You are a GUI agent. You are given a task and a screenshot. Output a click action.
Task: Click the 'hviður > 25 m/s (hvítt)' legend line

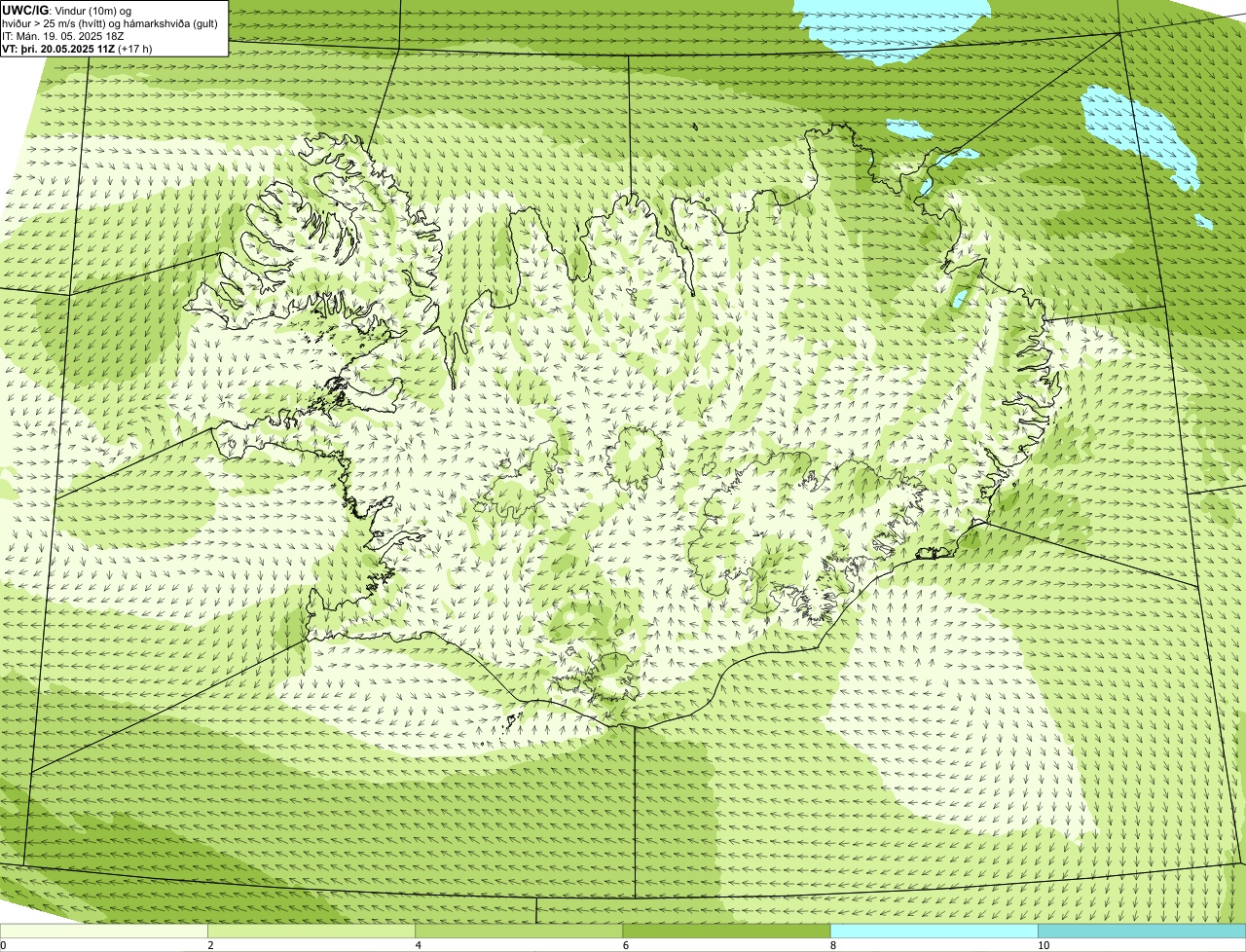point(110,23)
